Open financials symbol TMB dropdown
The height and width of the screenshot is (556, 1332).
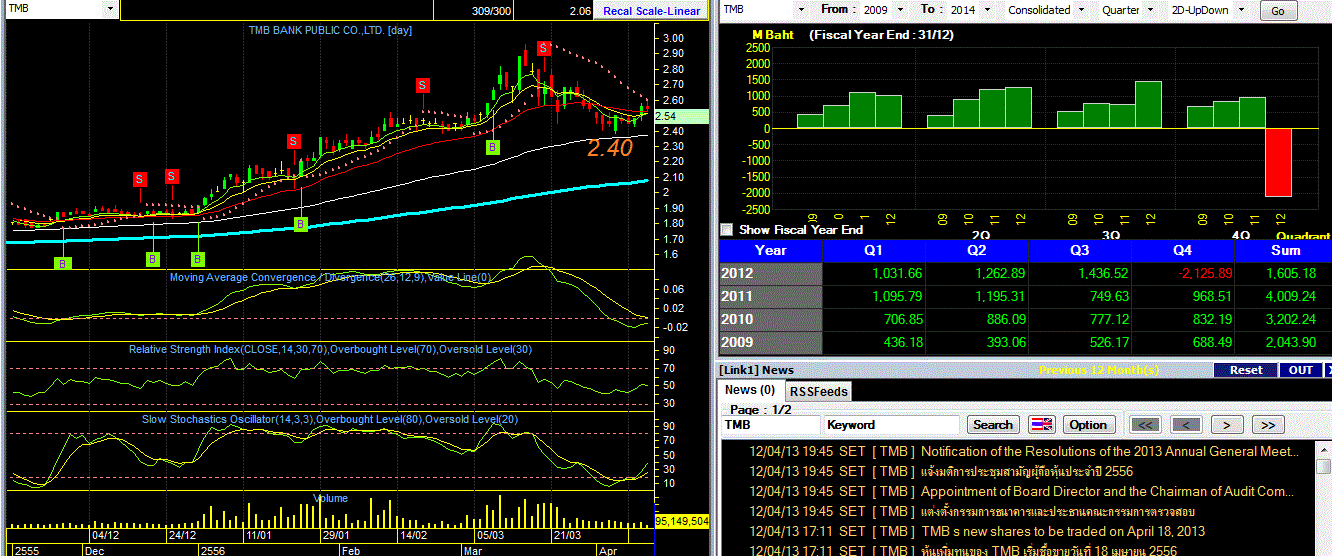pos(802,9)
